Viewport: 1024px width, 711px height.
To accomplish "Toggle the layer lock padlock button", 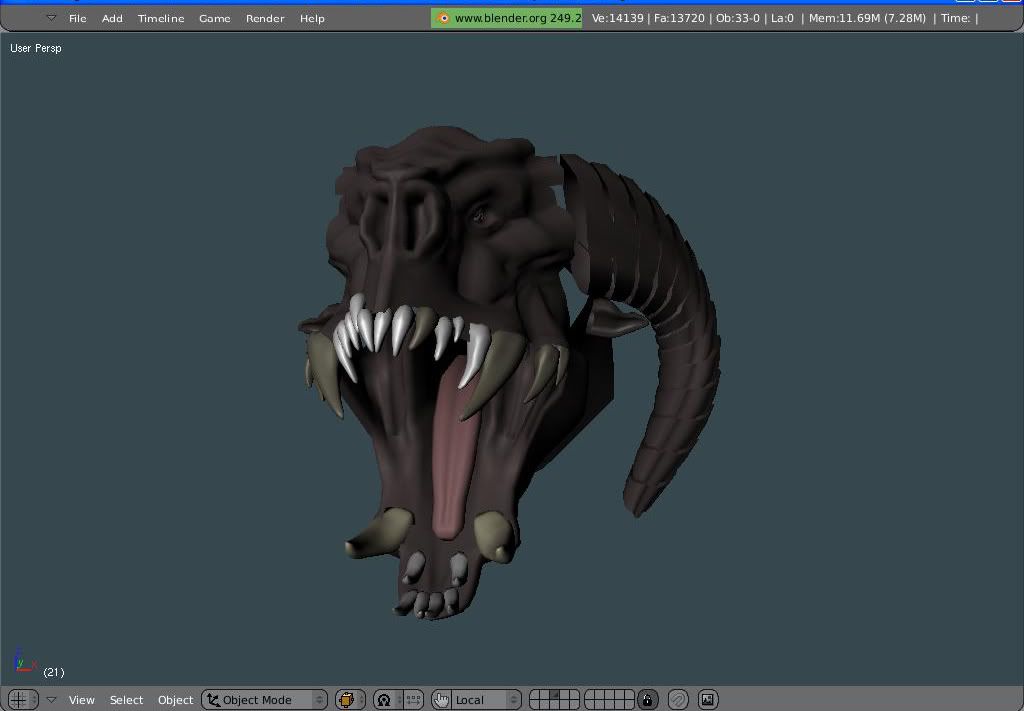I will tap(649, 700).
